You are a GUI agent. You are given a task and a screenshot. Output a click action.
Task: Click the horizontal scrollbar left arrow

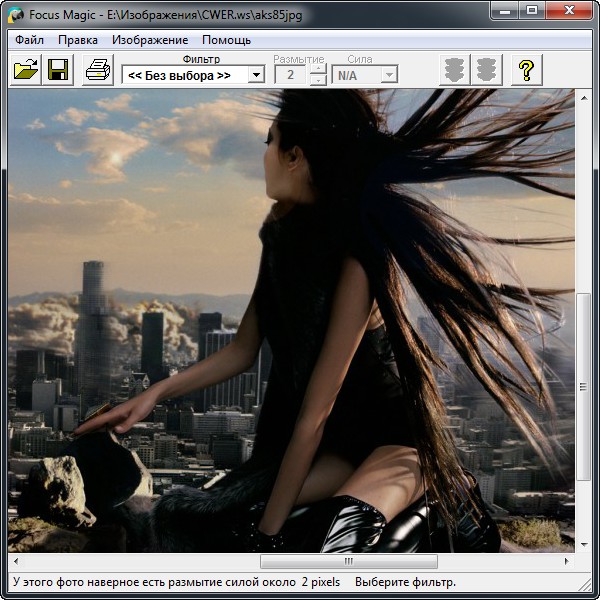[x=16, y=562]
